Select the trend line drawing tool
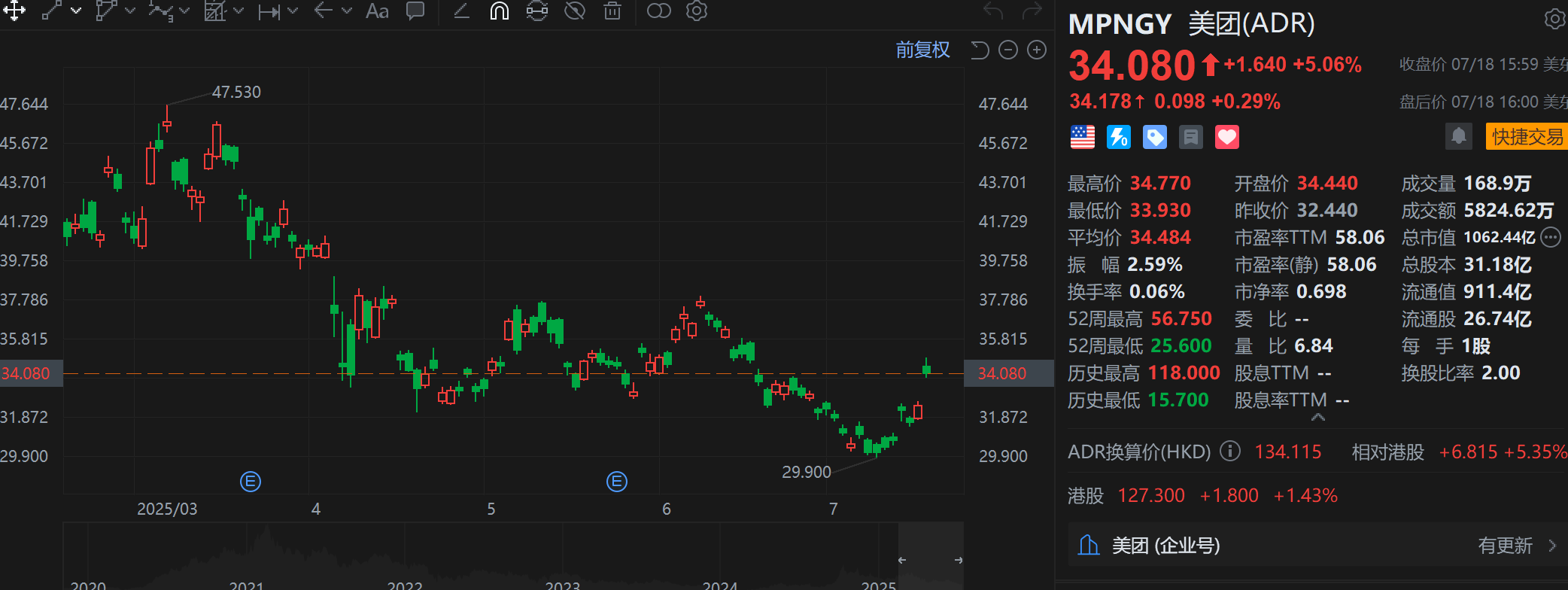The width and height of the screenshot is (1568, 590). click(52, 11)
